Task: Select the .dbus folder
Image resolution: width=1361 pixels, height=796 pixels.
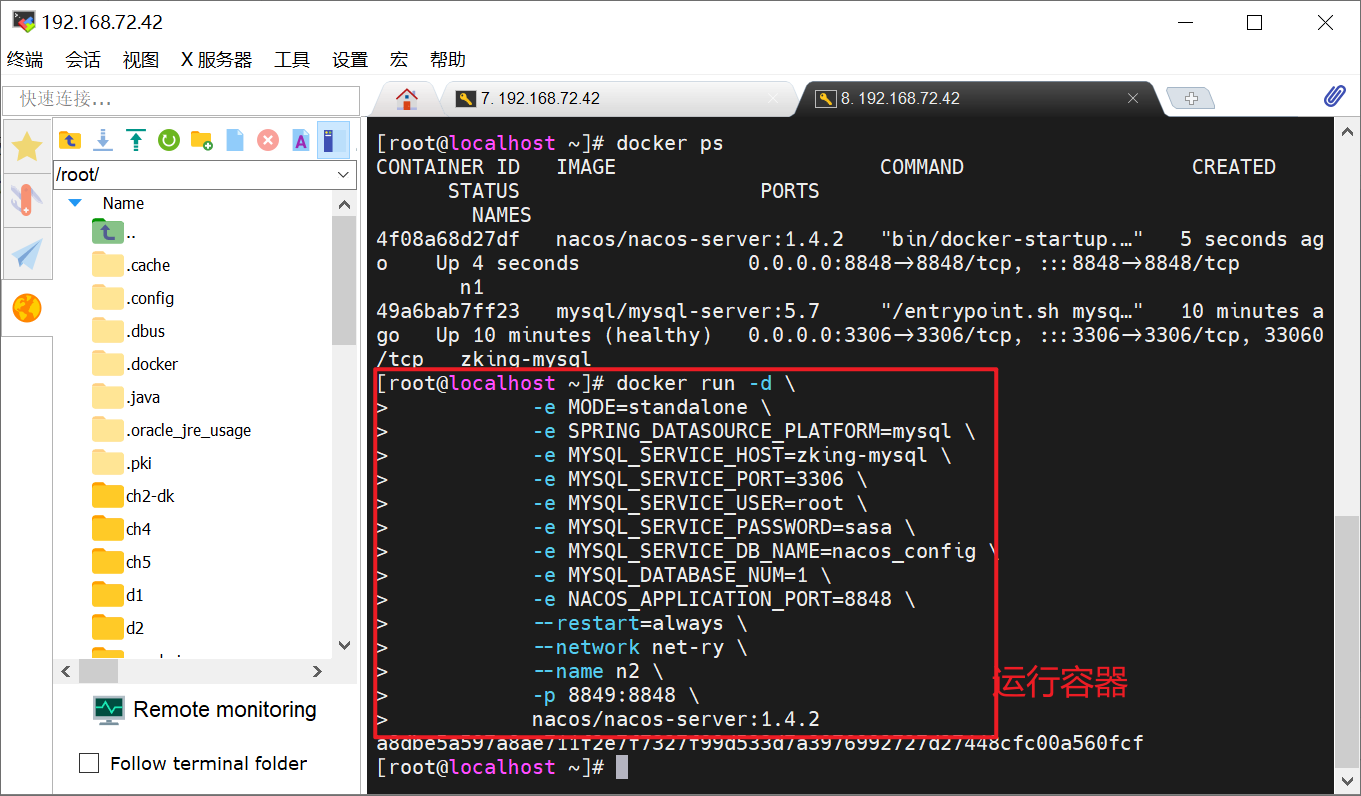Action: coord(128,331)
